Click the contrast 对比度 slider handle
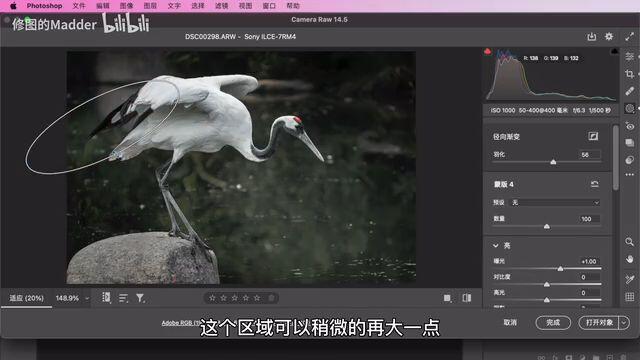This screenshot has width=640, height=360. [547, 284]
